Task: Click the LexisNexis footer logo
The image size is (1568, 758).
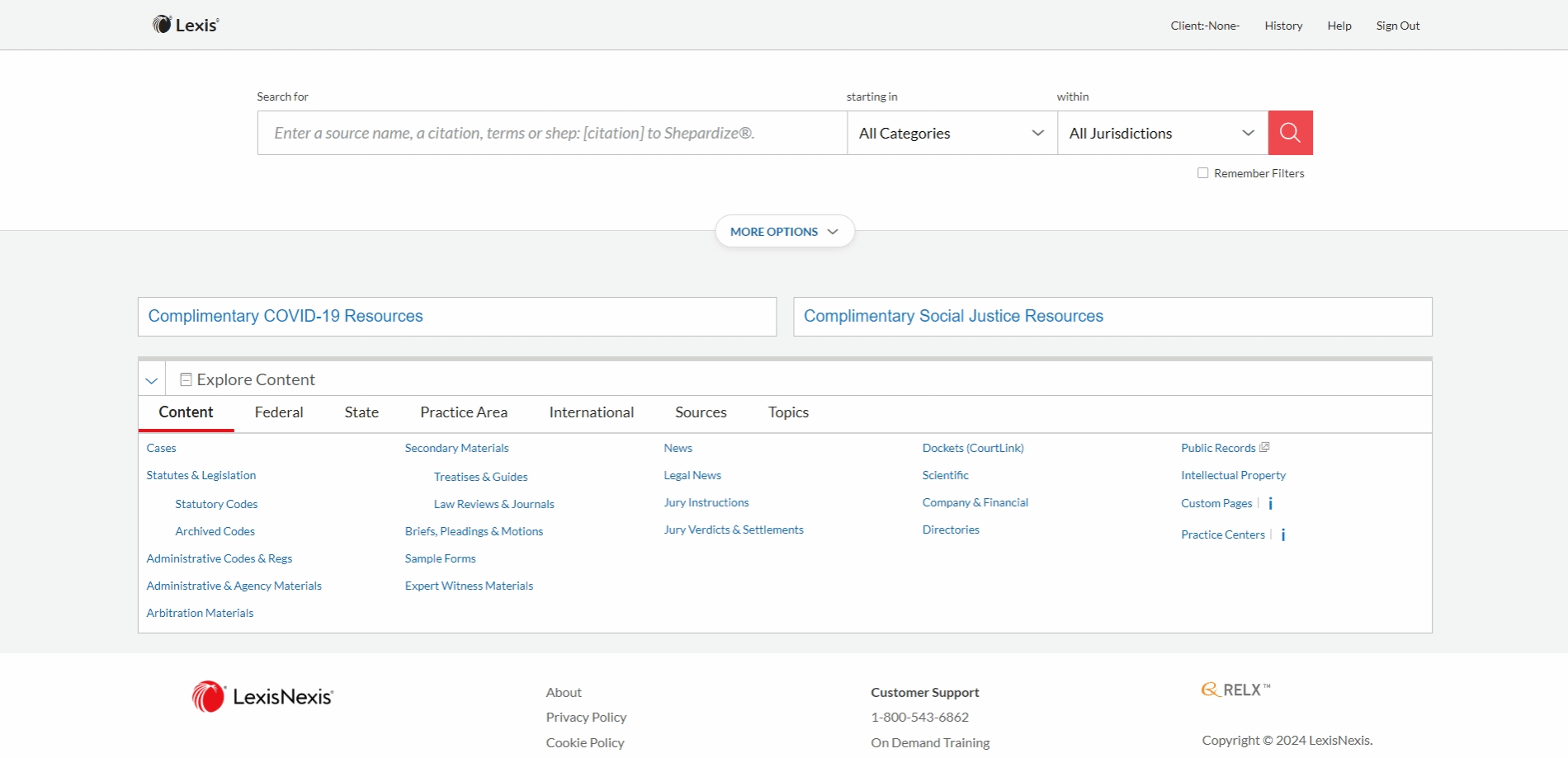Action: pos(262,697)
